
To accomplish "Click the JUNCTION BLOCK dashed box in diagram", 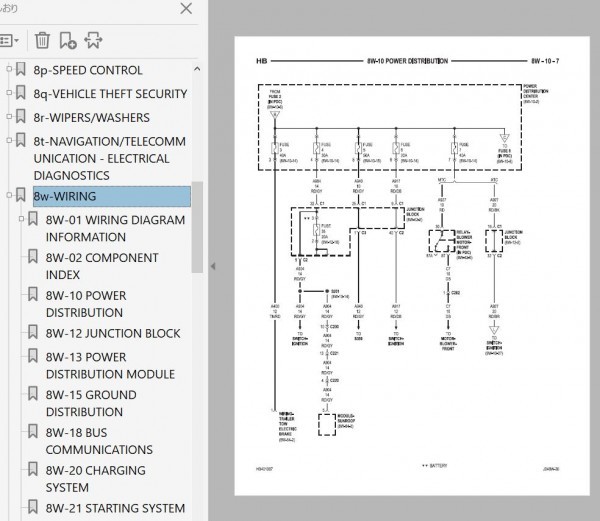I will (x=348, y=232).
